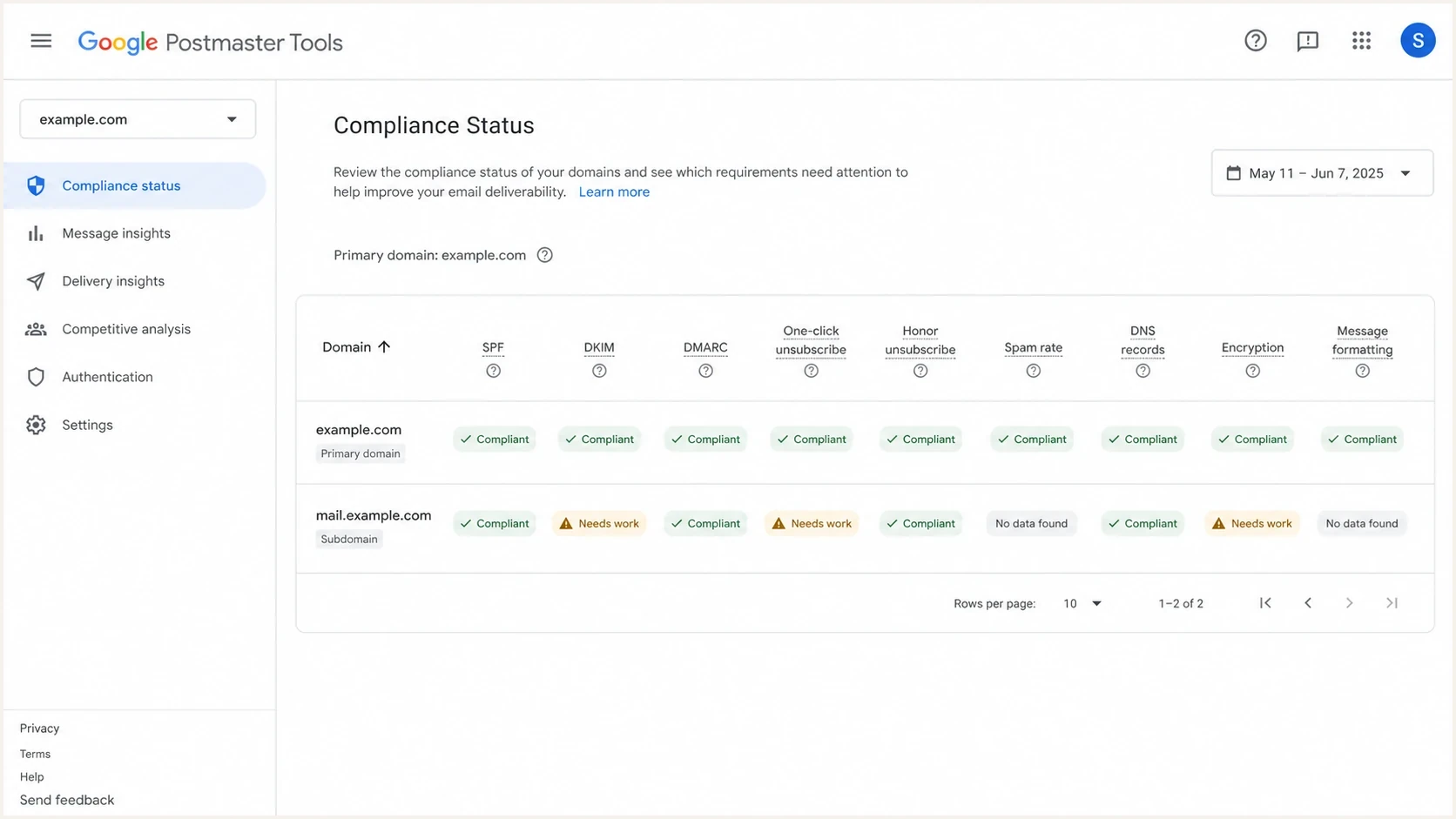This screenshot has height=819, width=1456.
Task: Go to previous page of table
Action: pos(1307,602)
